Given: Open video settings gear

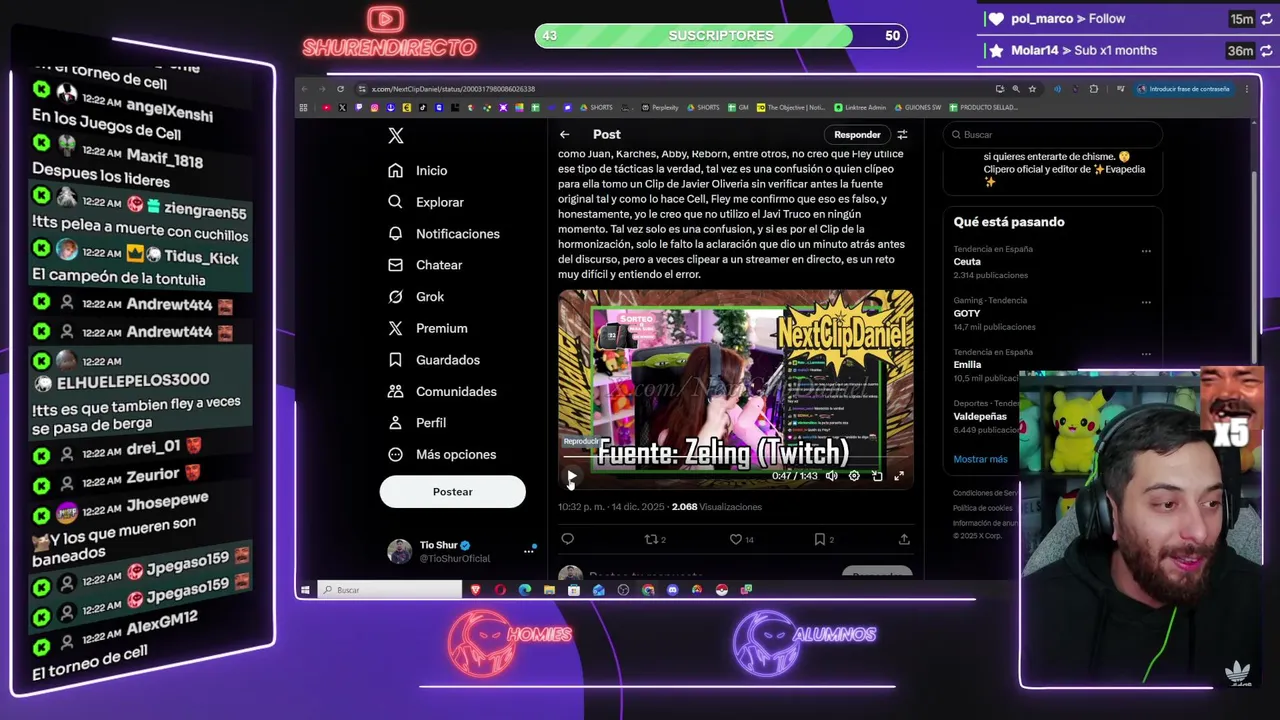Looking at the screenshot, I should click(x=854, y=476).
